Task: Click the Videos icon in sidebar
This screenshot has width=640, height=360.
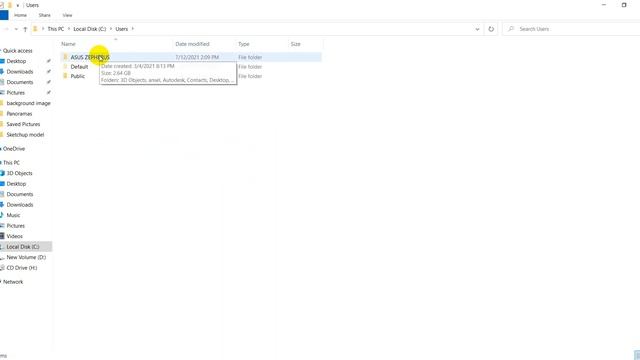Action: pyautogui.click(x=2, y=236)
